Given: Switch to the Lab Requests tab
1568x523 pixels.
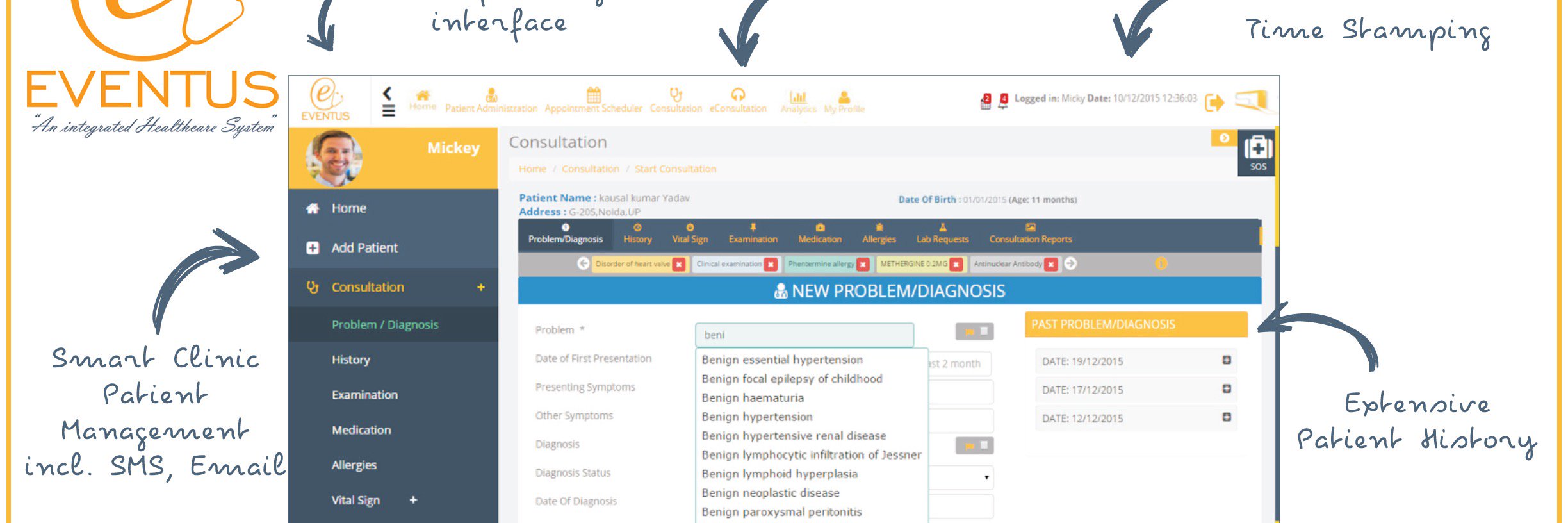Looking at the screenshot, I should pyautogui.click(x=942, y=234).
